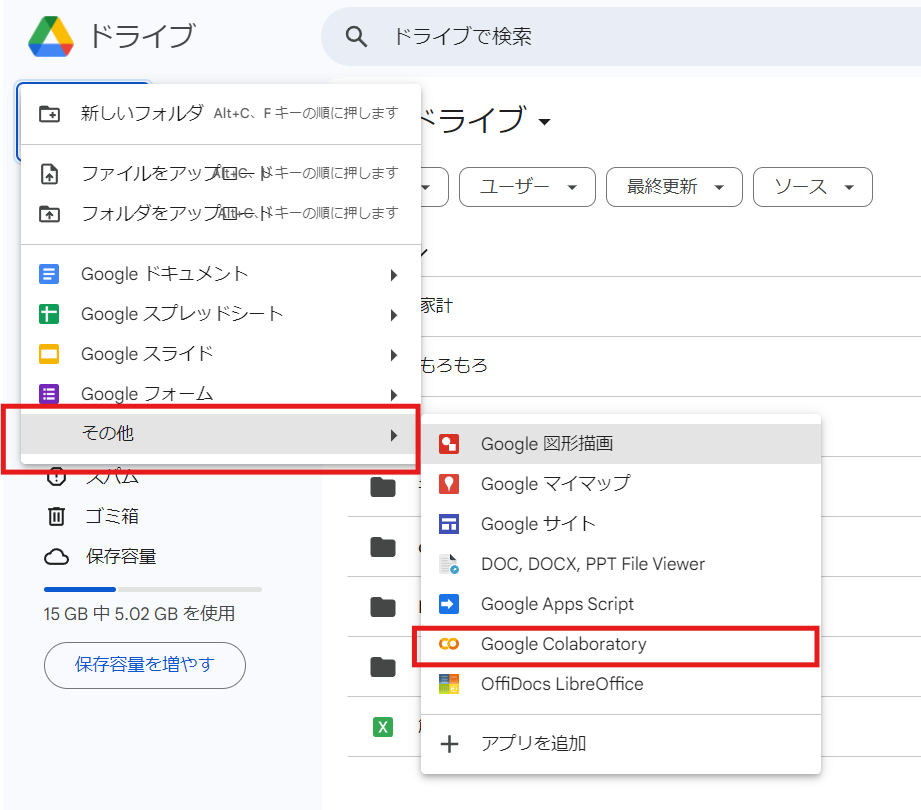Expand the Google スプレッドシート submenu arrow

394,315
